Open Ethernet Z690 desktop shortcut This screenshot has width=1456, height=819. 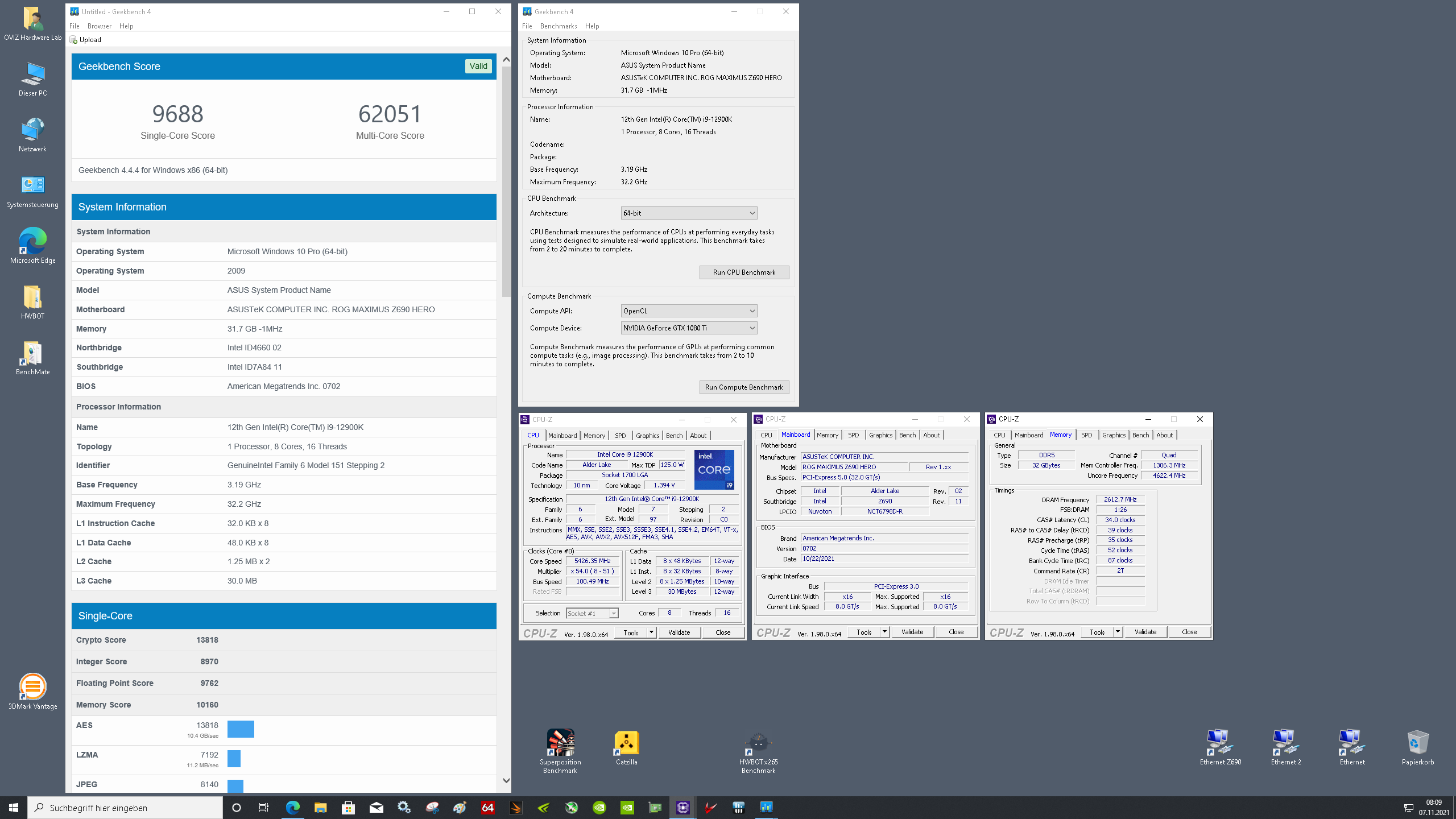[1220, 747]
